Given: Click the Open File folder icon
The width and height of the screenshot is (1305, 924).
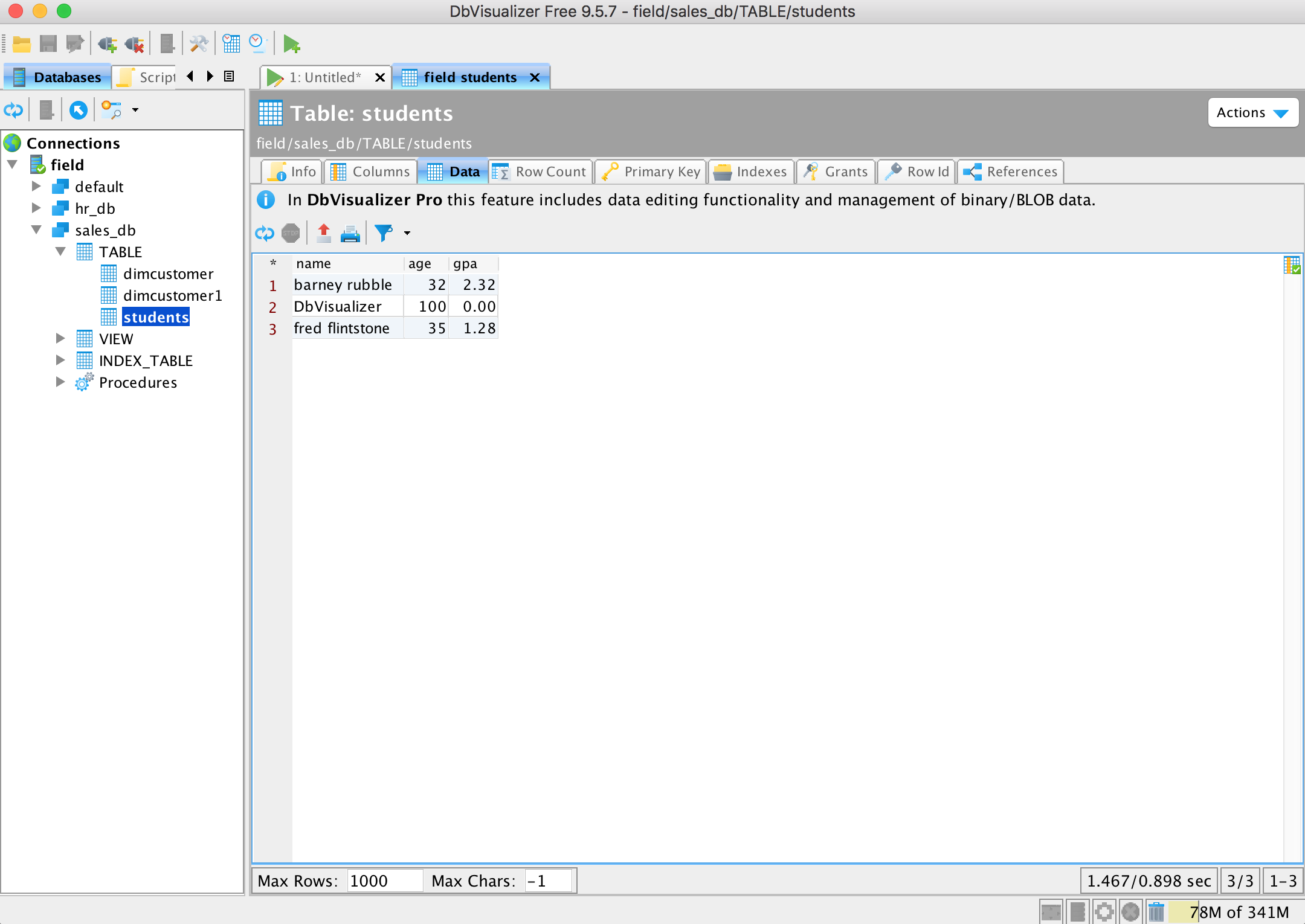Looking at the screenshot, I should (22, 44).
